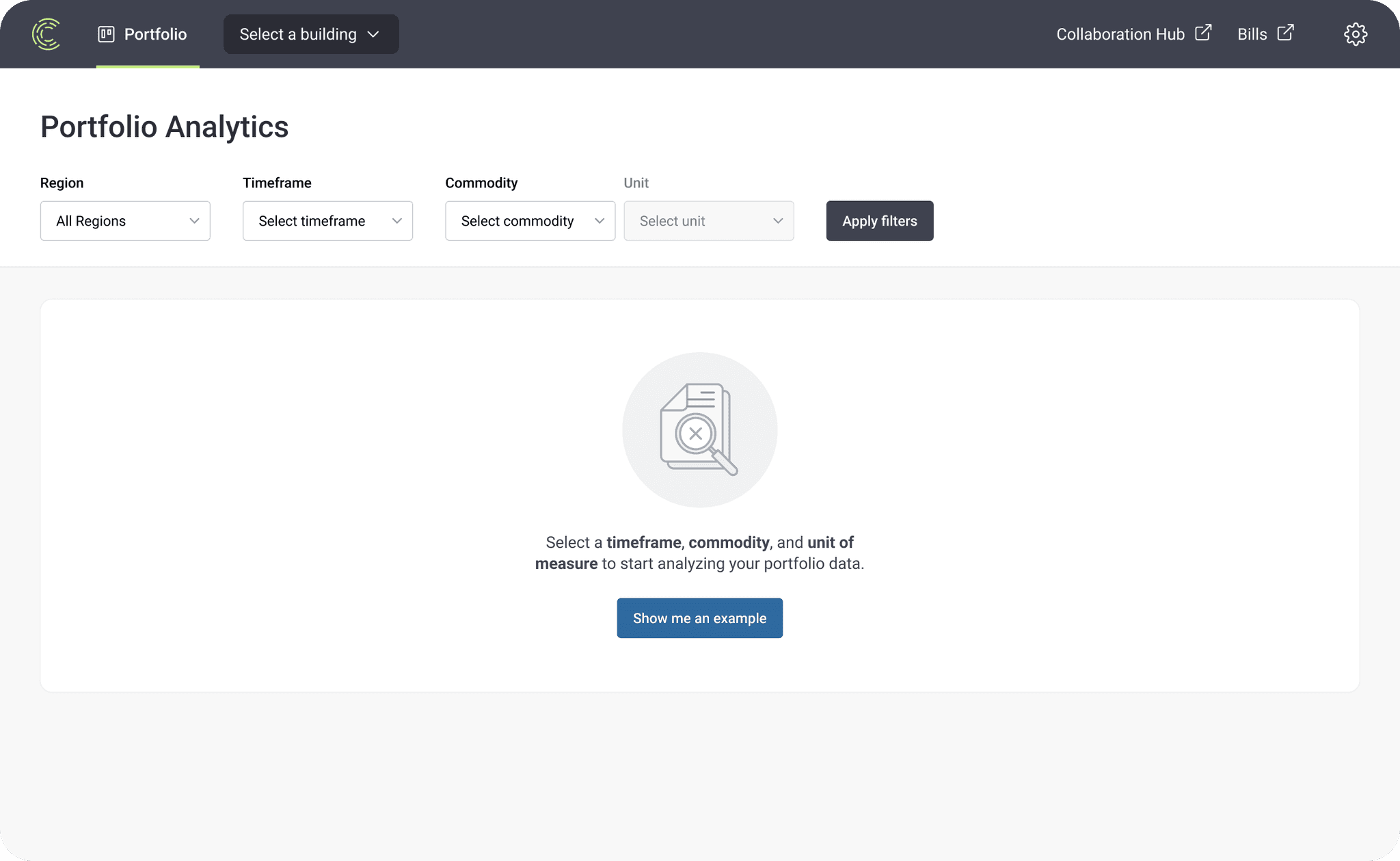Click external link icon beside Bills
Screen dimensions: 1400x861
[x=1285, y=33]
